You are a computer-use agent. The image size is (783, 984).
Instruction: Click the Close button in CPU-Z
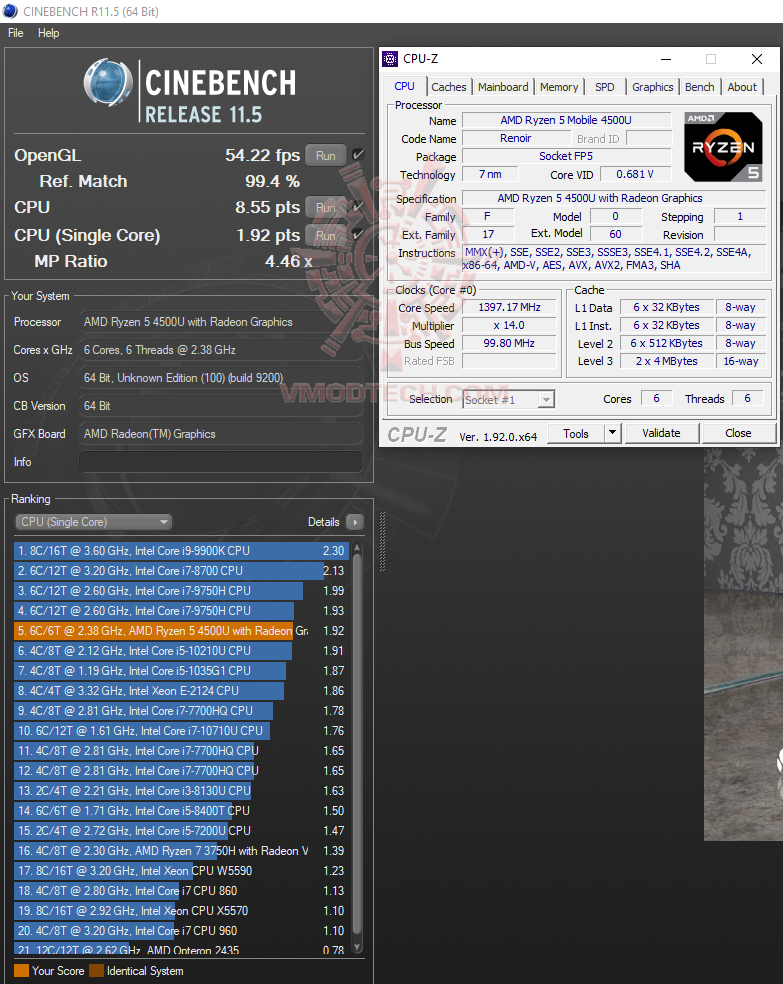[738, 433]
